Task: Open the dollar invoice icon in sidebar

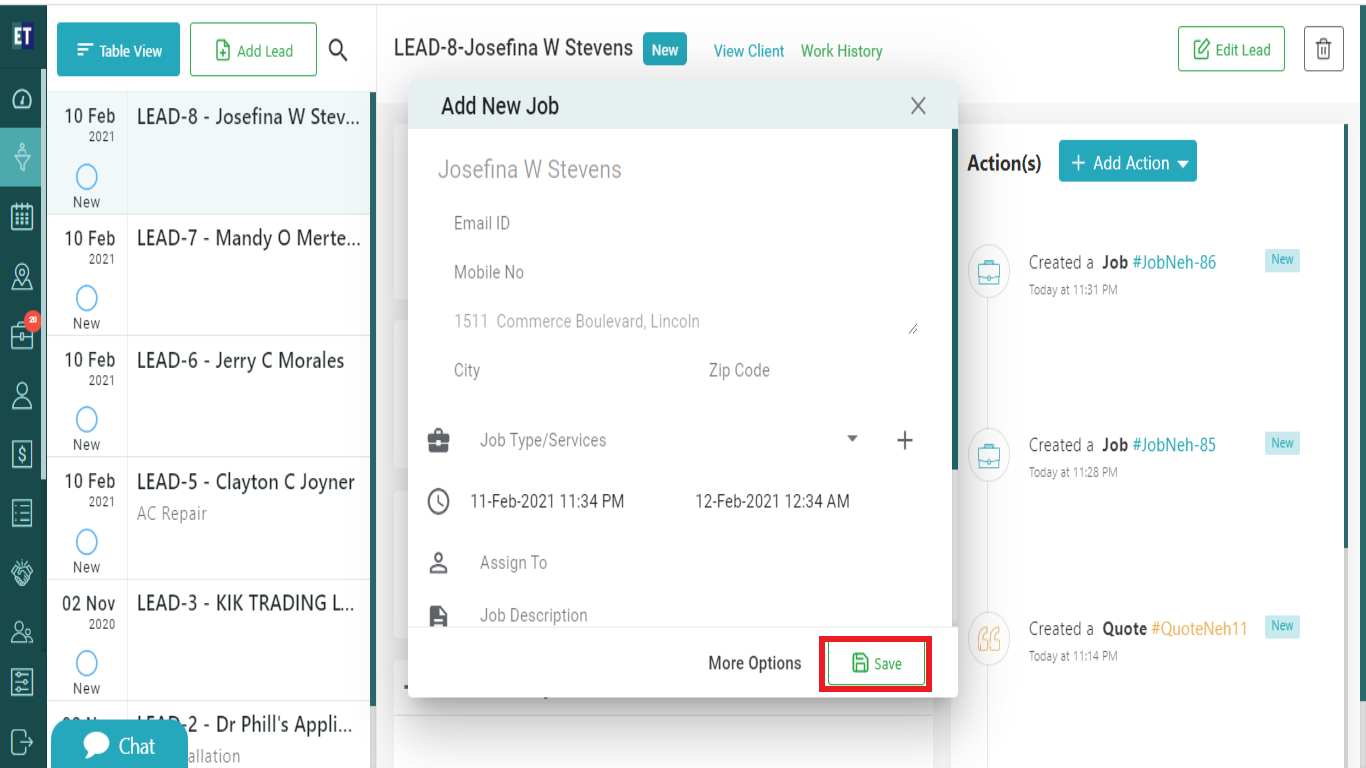Action: coord(22,454)
